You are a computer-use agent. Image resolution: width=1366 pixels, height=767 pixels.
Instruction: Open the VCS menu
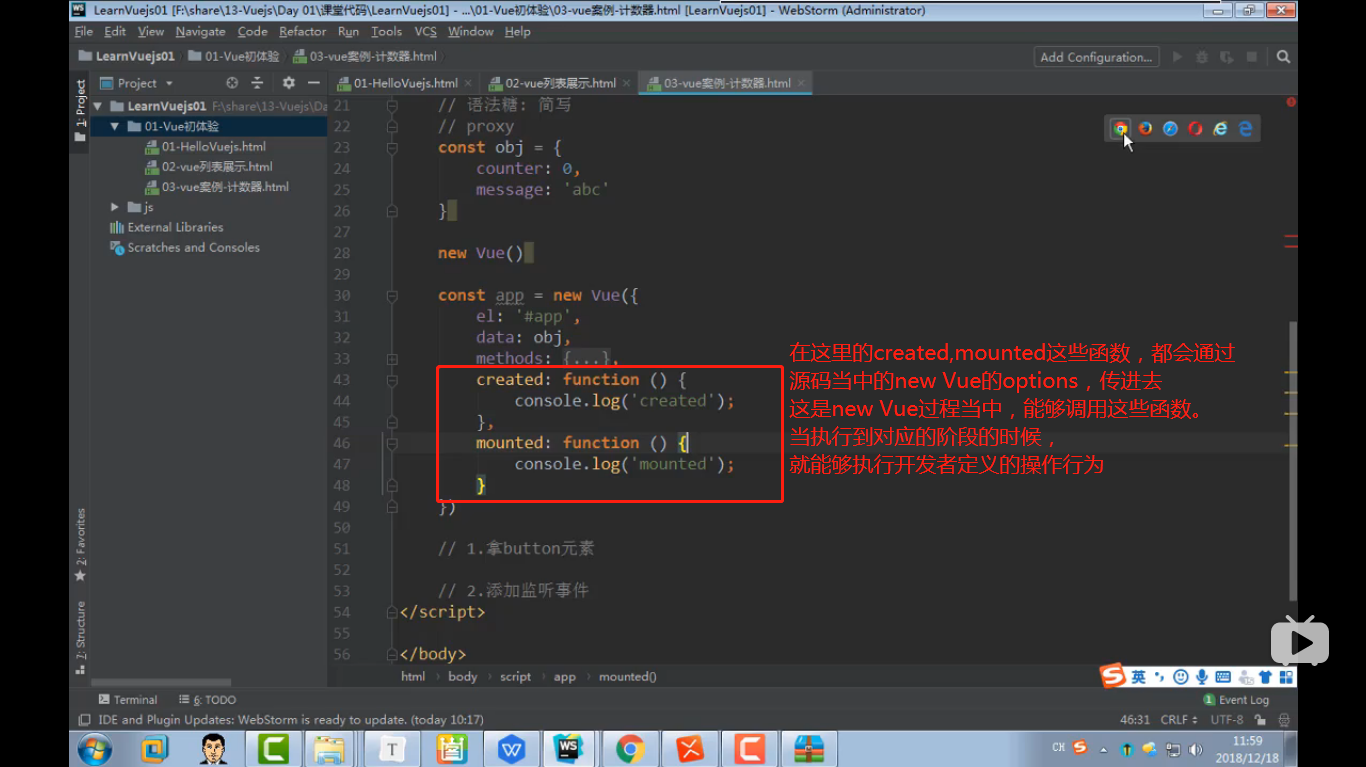pos(425,32)
